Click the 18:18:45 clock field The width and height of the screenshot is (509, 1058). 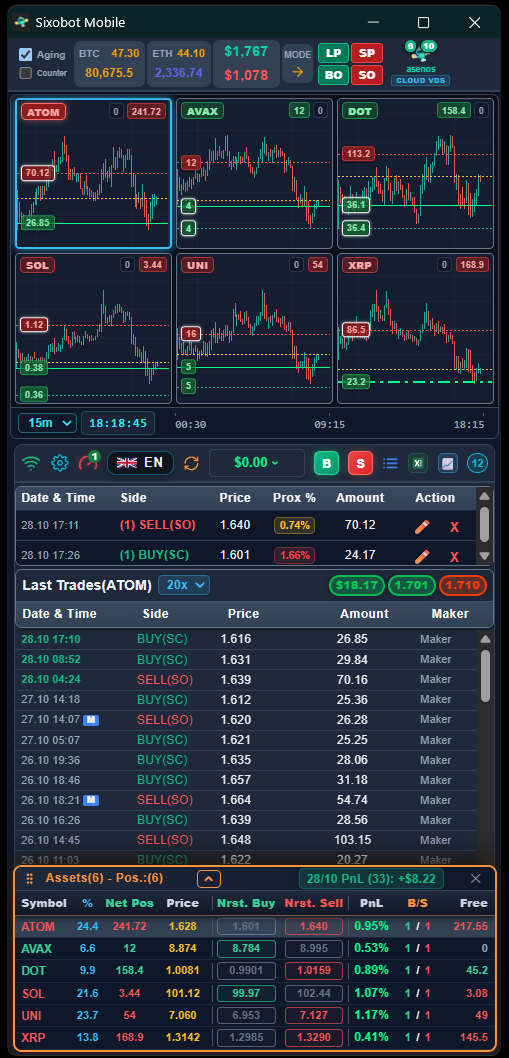(x=117, y=423)
